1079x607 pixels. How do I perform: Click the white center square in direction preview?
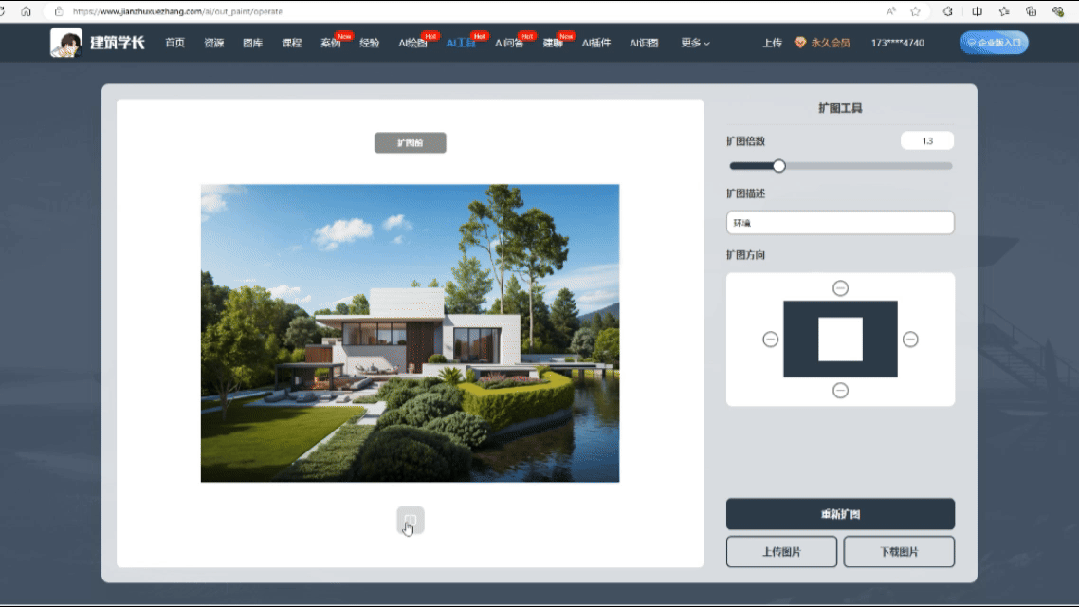[x=840, y=339]
